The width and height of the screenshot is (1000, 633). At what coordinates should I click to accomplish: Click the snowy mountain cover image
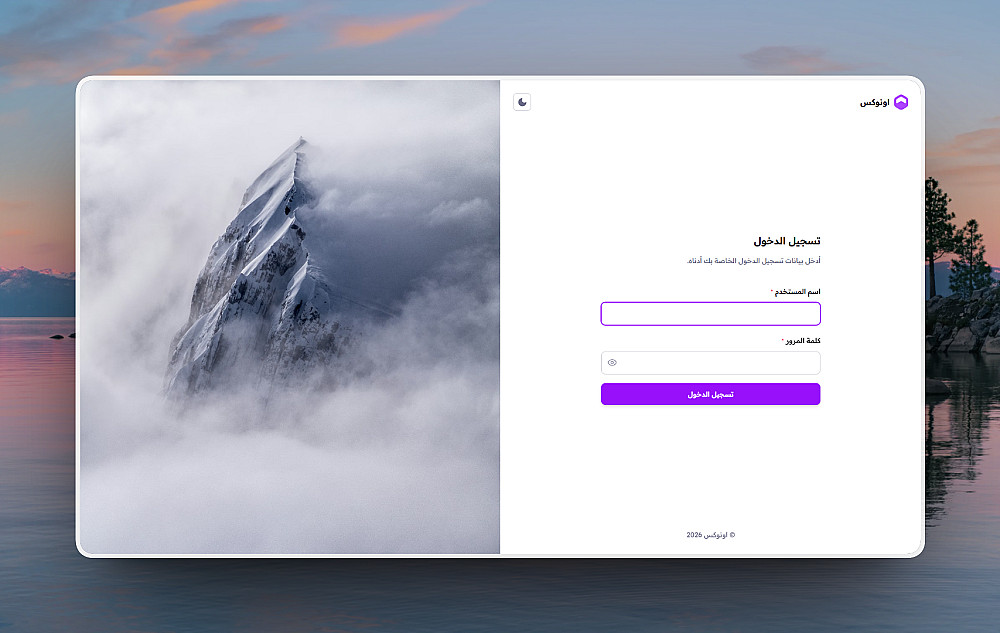click(x=290, y=317)
